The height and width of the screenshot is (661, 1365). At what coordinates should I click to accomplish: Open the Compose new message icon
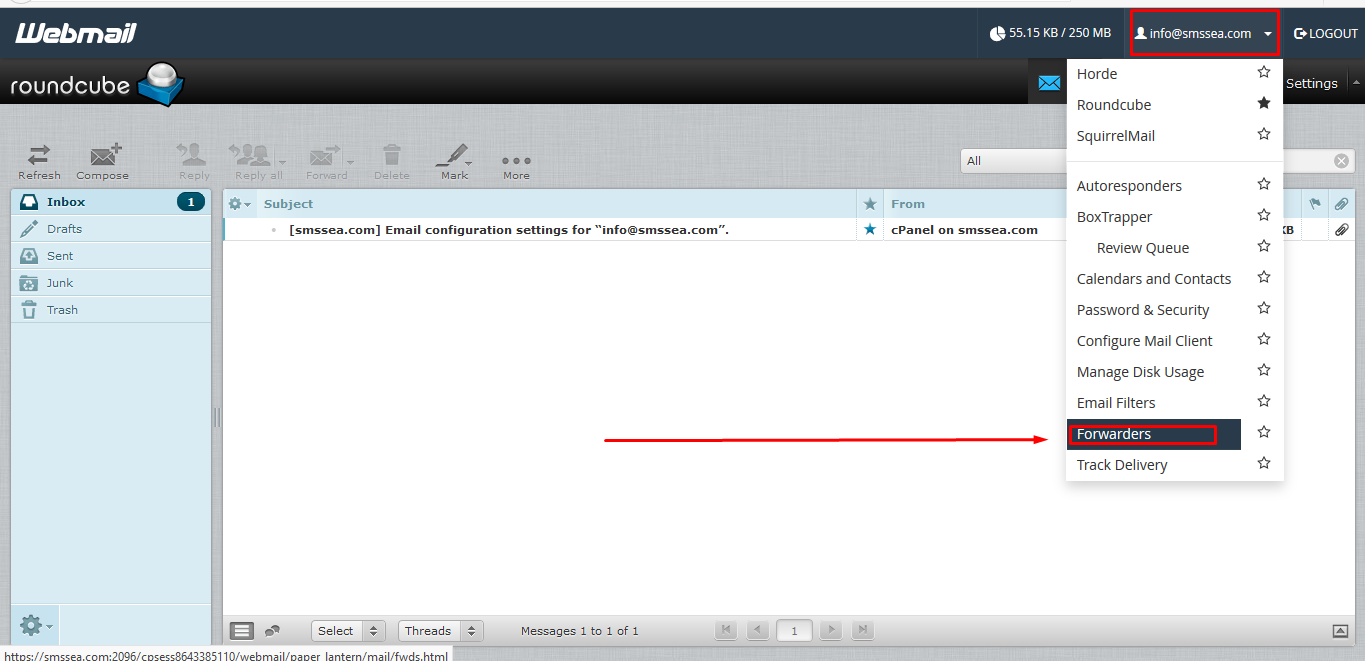[102, 160]
